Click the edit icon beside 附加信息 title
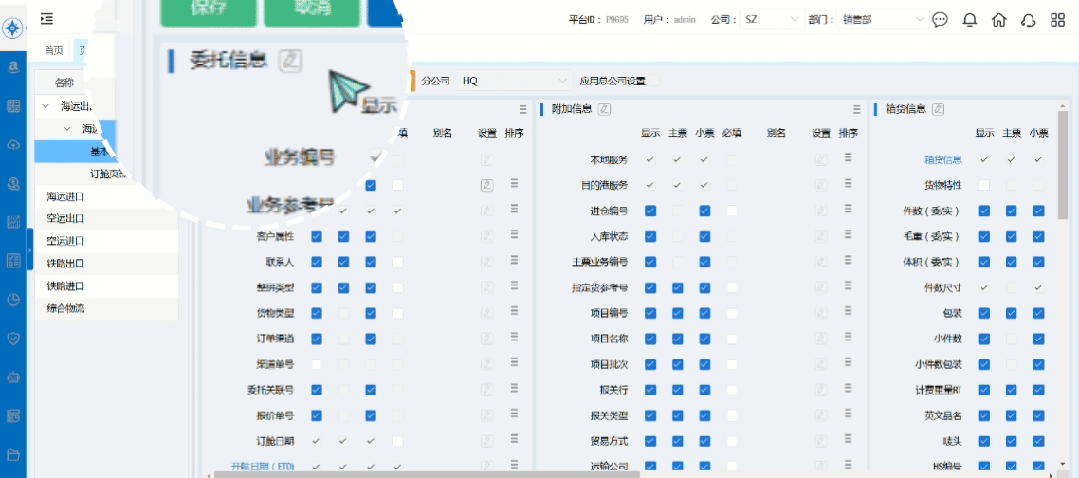Viewport: 1079px width, 478px height. tap(604, 109)
